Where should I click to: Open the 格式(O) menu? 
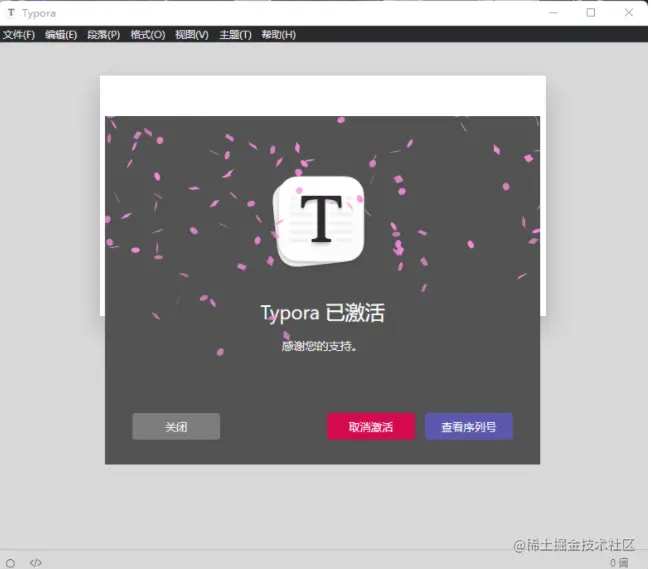147,34
